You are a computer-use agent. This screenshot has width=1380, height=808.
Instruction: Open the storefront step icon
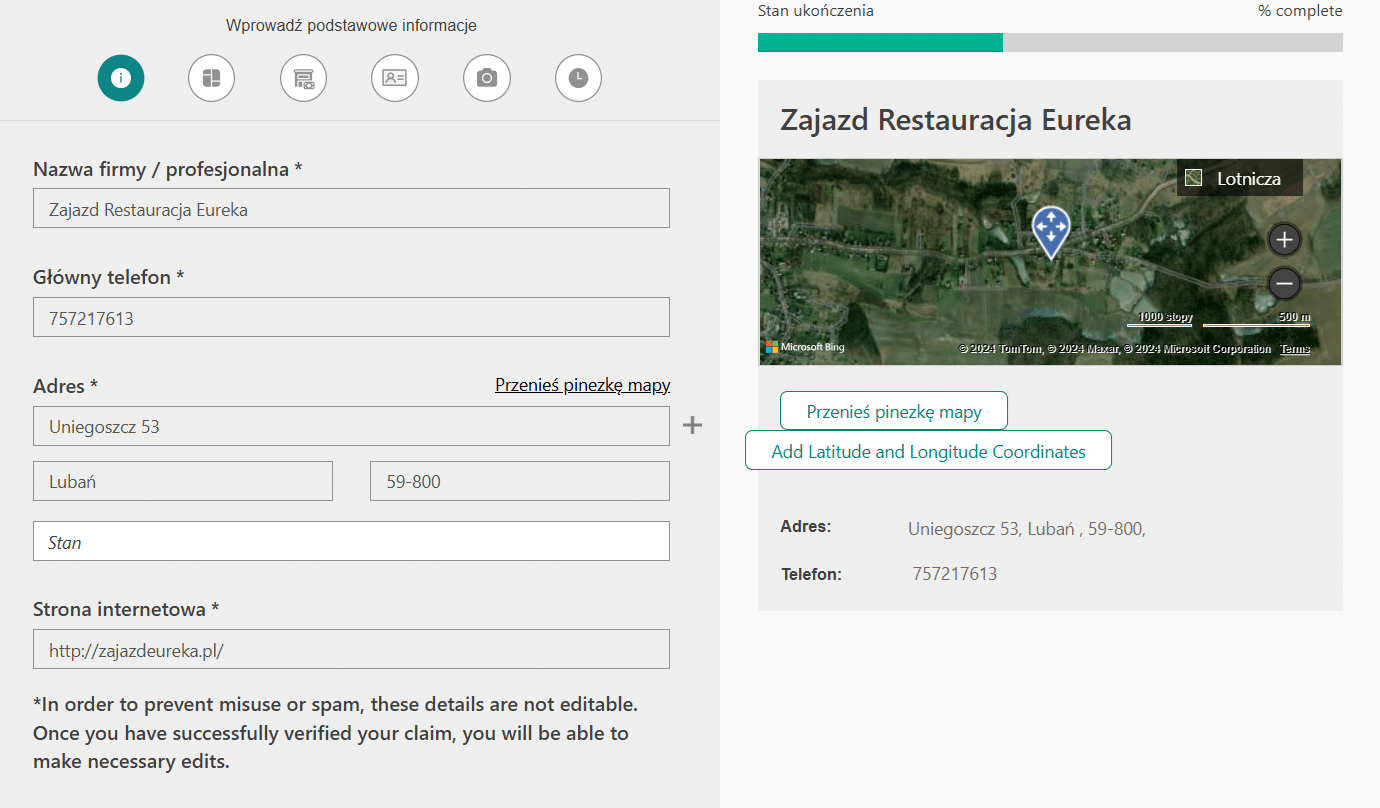click(303, 78)
